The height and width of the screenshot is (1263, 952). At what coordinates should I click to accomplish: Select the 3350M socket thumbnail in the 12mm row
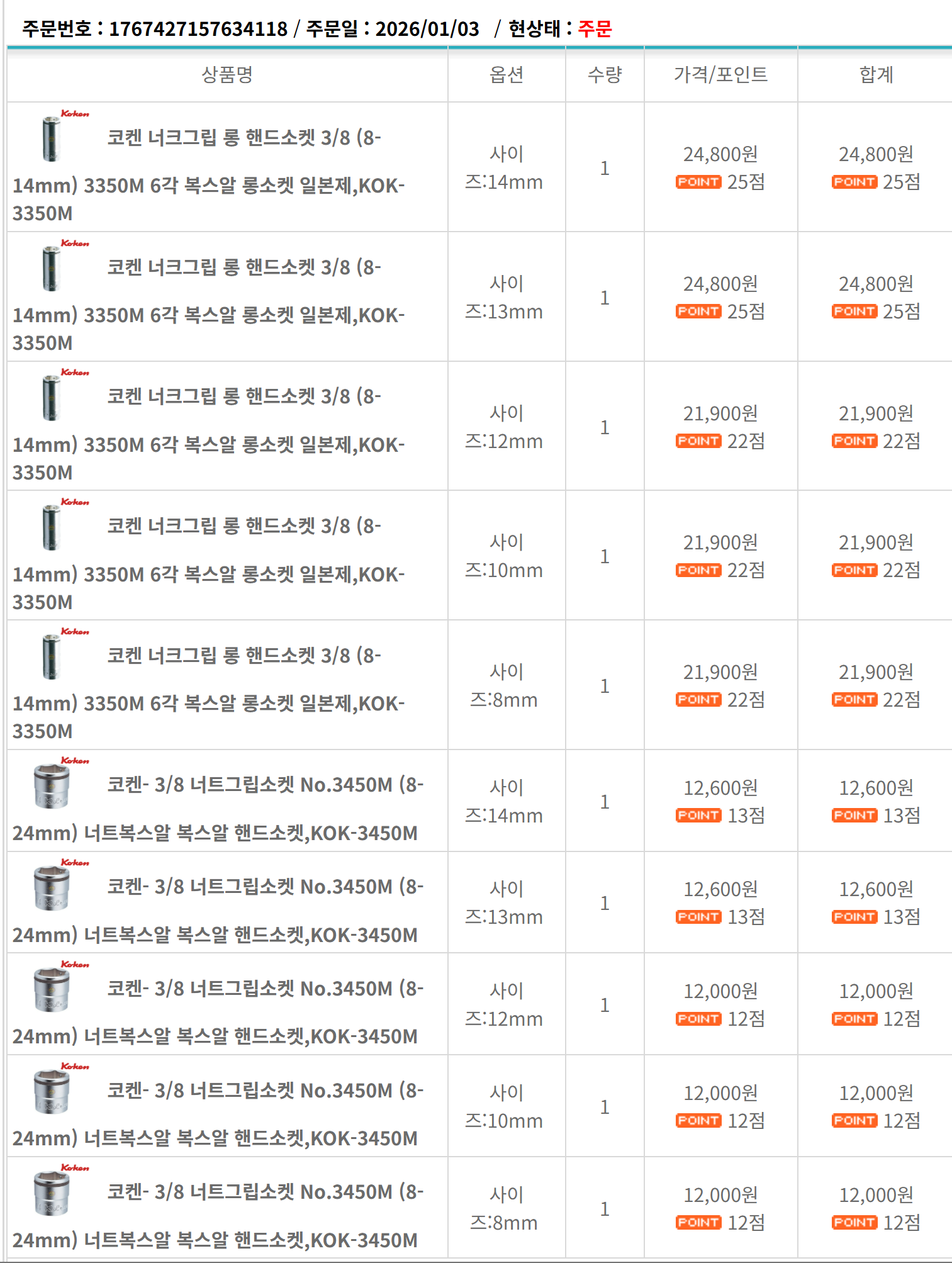[x=52, y=397]
